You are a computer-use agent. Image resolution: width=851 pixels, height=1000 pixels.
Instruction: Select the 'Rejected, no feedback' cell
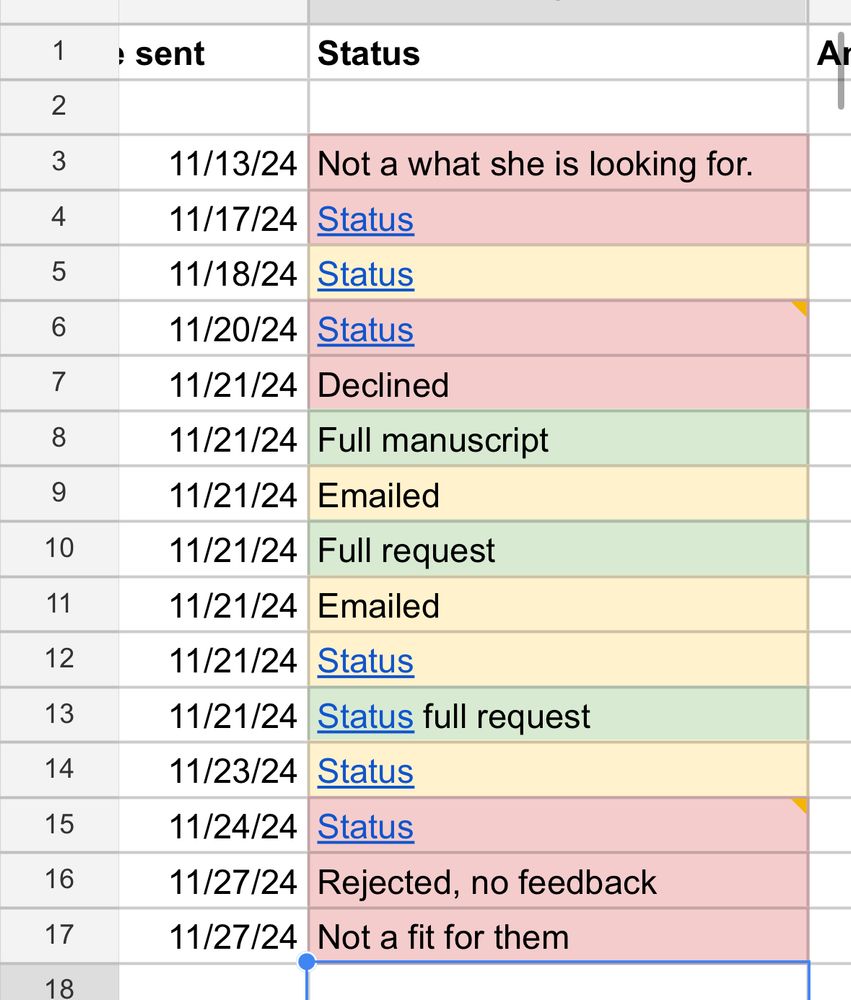pos(558,882)
